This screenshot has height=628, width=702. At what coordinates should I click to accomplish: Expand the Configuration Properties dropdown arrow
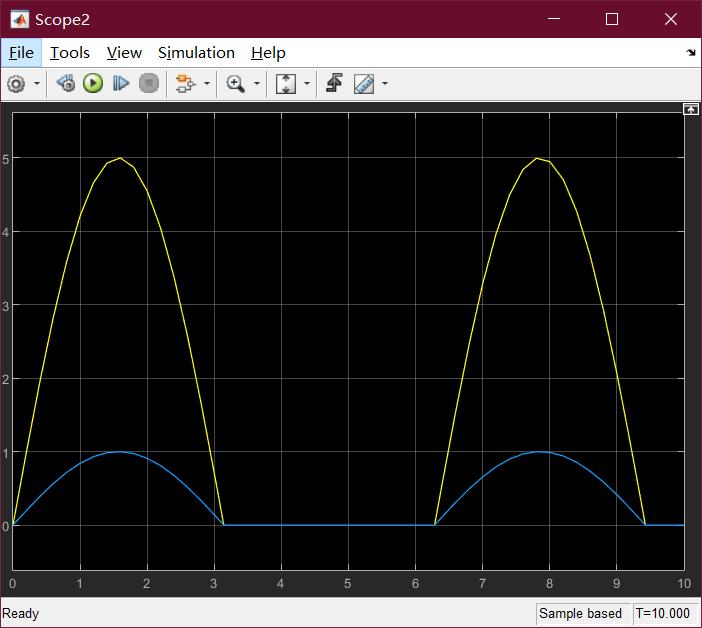(37, 84)
